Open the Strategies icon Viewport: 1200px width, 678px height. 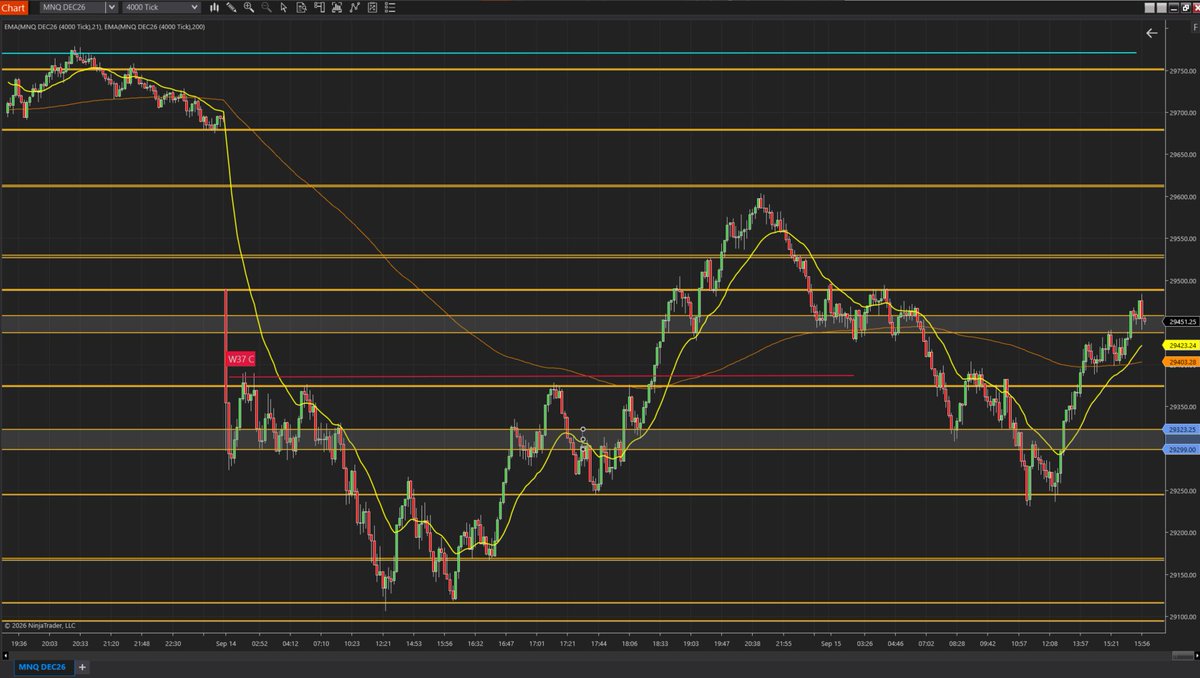(372, 7)
